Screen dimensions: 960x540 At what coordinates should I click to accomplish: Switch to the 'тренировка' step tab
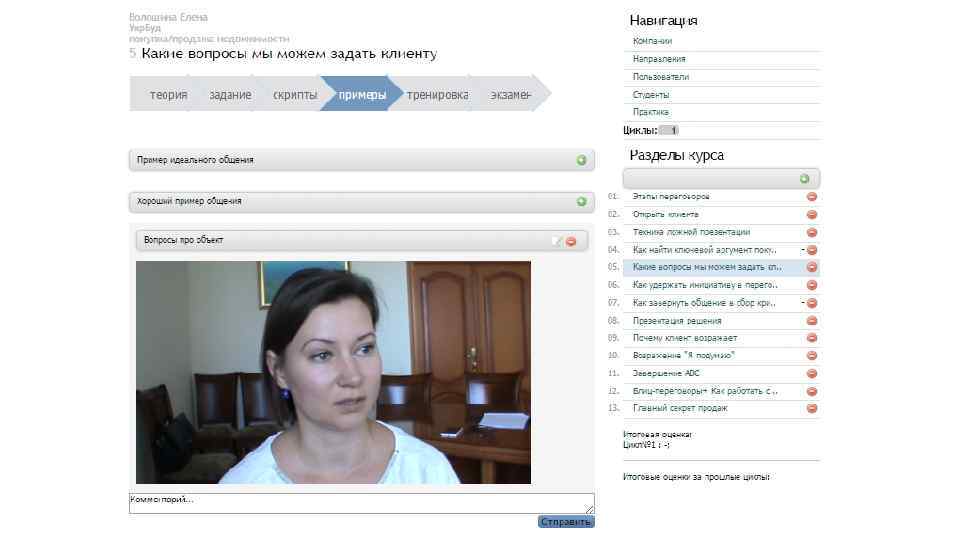click(437, 94)
